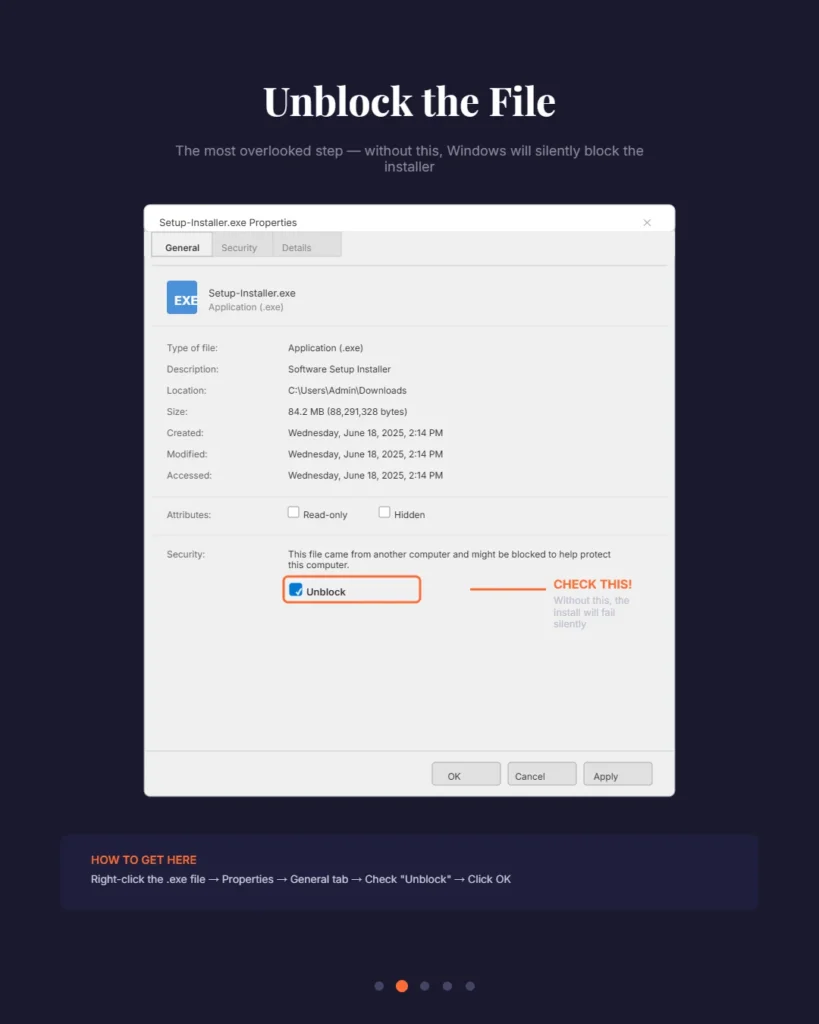Click the third carousel dot
The image size is (819, 1024).
(424, 985)
